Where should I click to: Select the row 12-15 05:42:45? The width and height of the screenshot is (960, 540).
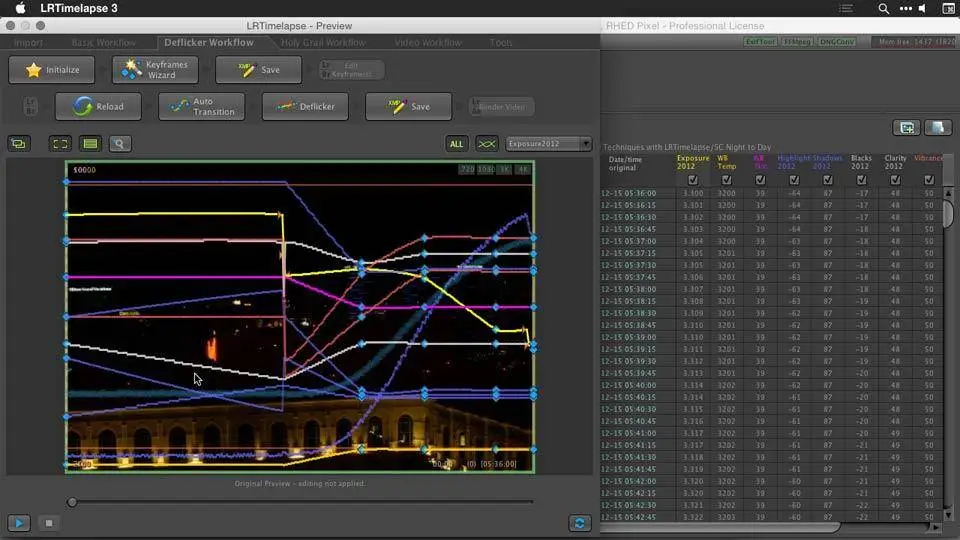point(771,517)
